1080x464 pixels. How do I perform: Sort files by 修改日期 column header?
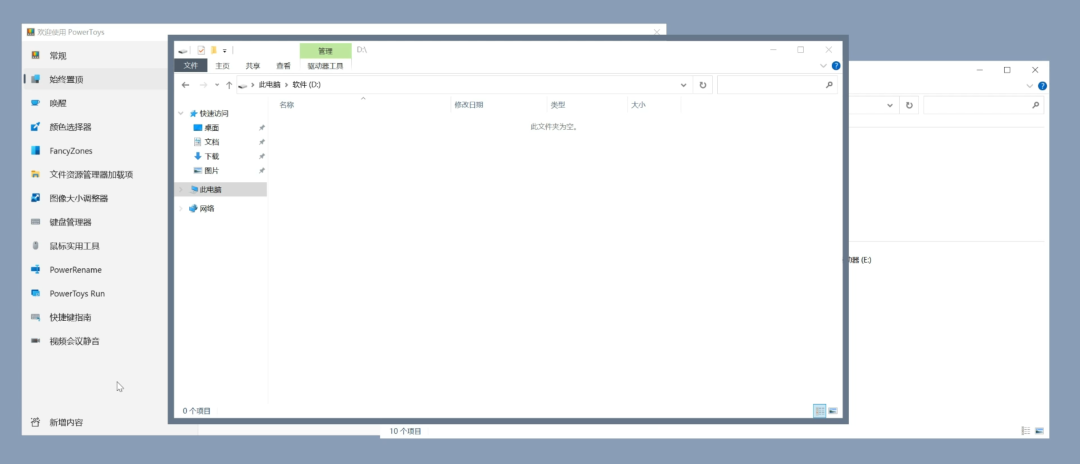click(468, 104)
